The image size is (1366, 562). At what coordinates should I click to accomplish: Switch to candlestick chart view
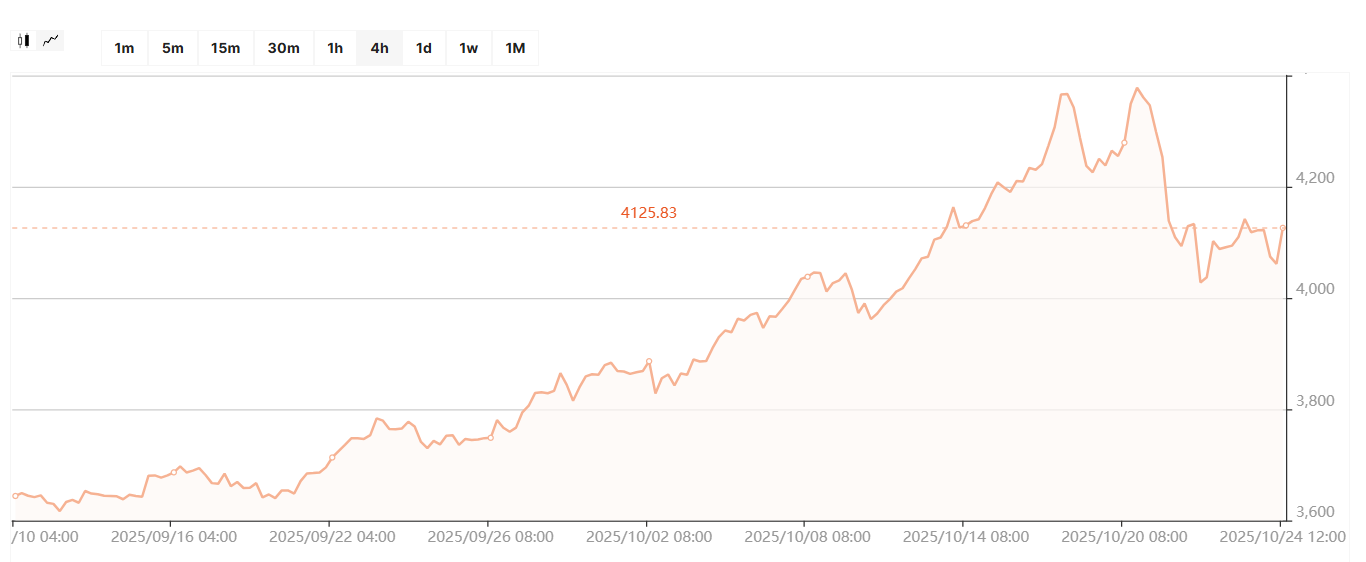(24, 41)
